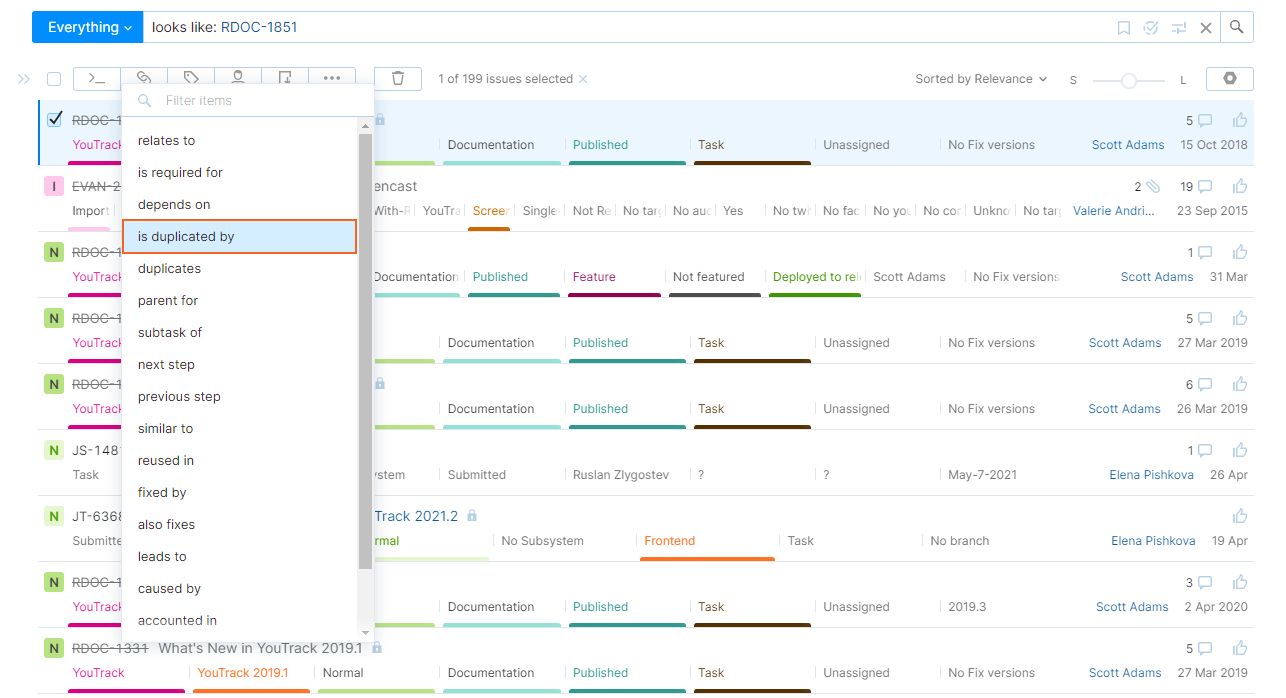Expand the sidebar with double chevron
The height and width of the screenshot is (698, 1286).
(24, 79)
